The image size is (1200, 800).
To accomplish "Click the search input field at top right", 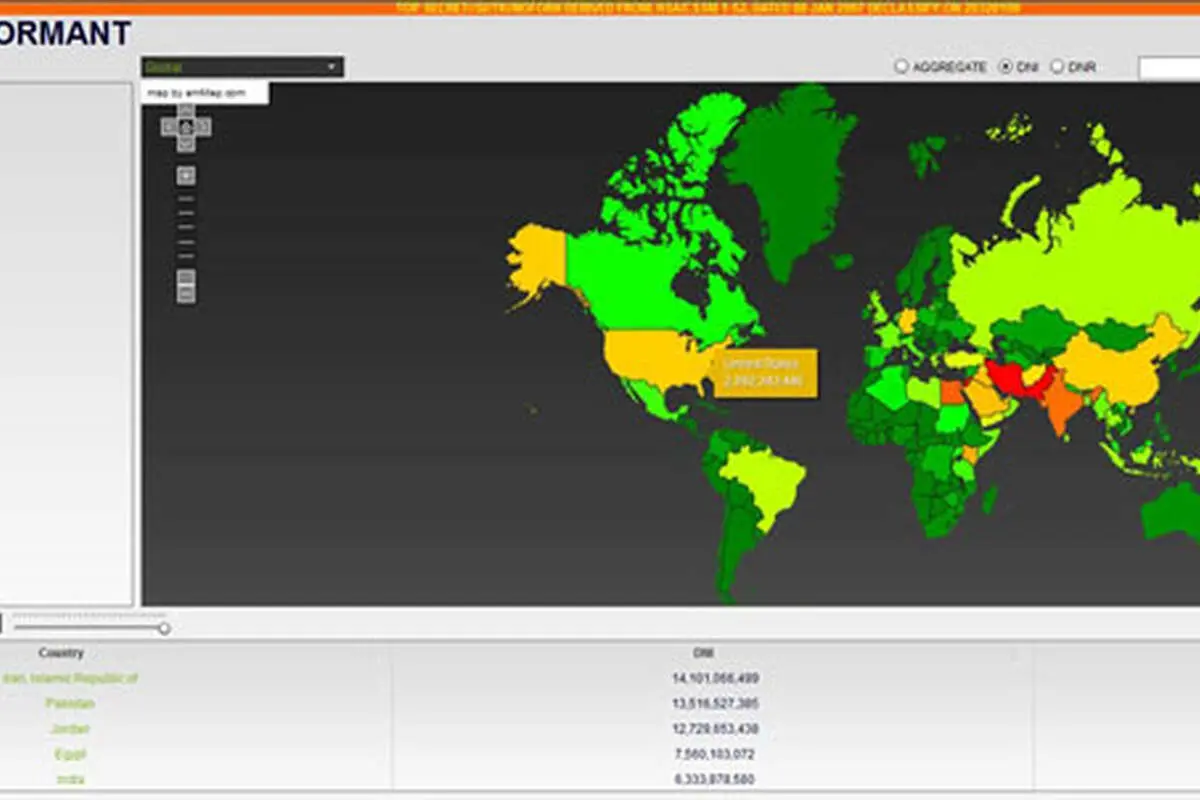I will coord(1169,68).
